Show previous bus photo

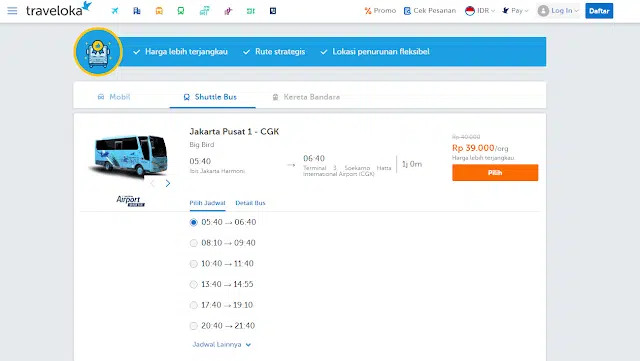click(x=152, y=183)
